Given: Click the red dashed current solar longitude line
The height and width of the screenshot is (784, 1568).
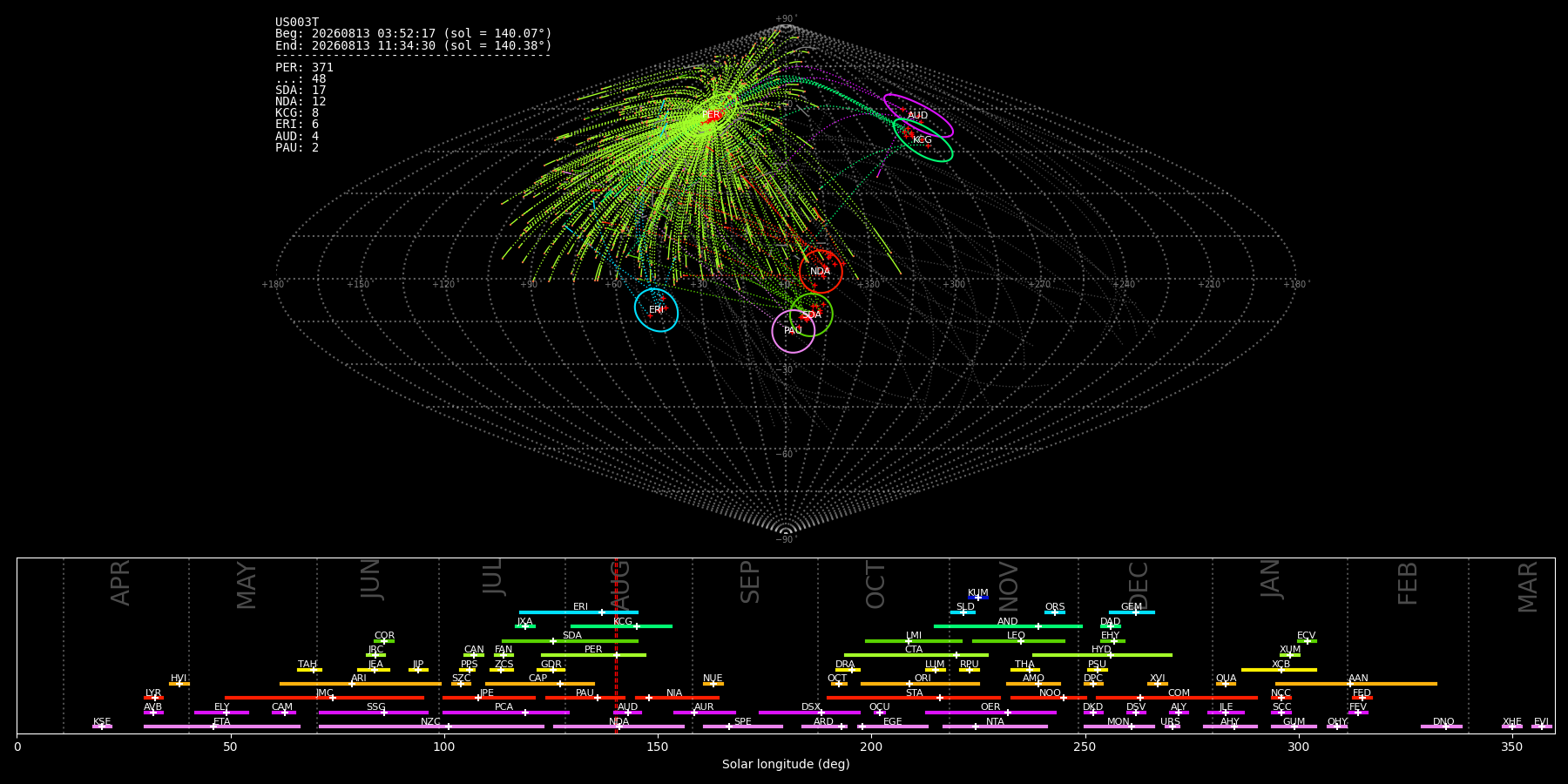Looking at the screenshot, I should (x=616, y=645).
